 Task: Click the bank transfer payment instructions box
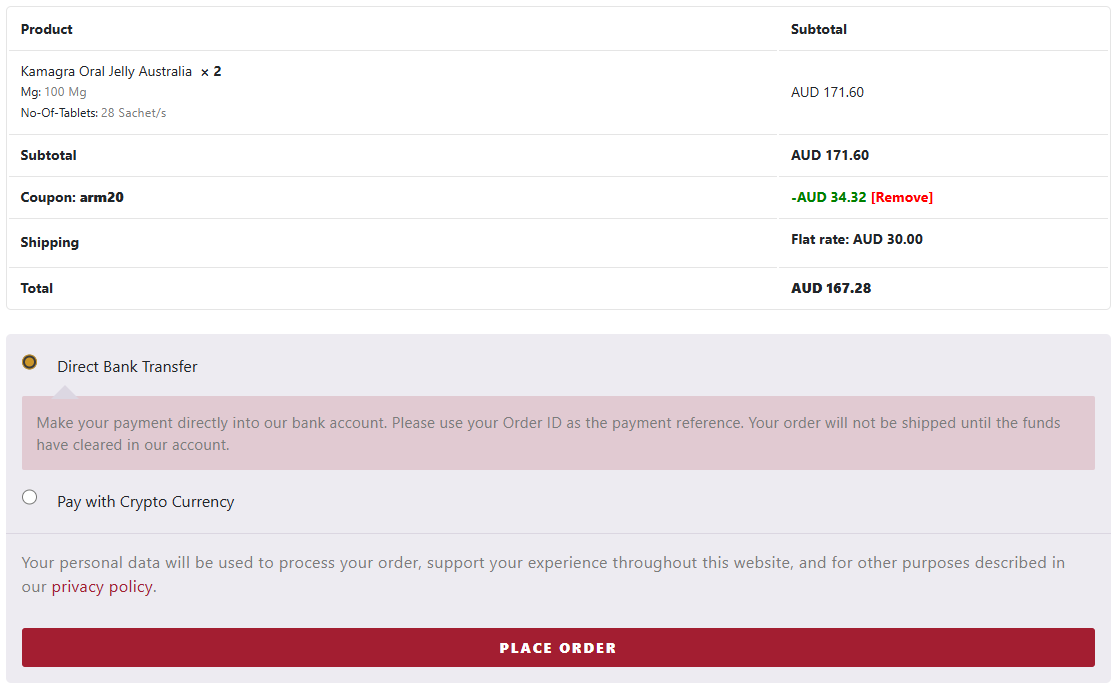point(557,433)
